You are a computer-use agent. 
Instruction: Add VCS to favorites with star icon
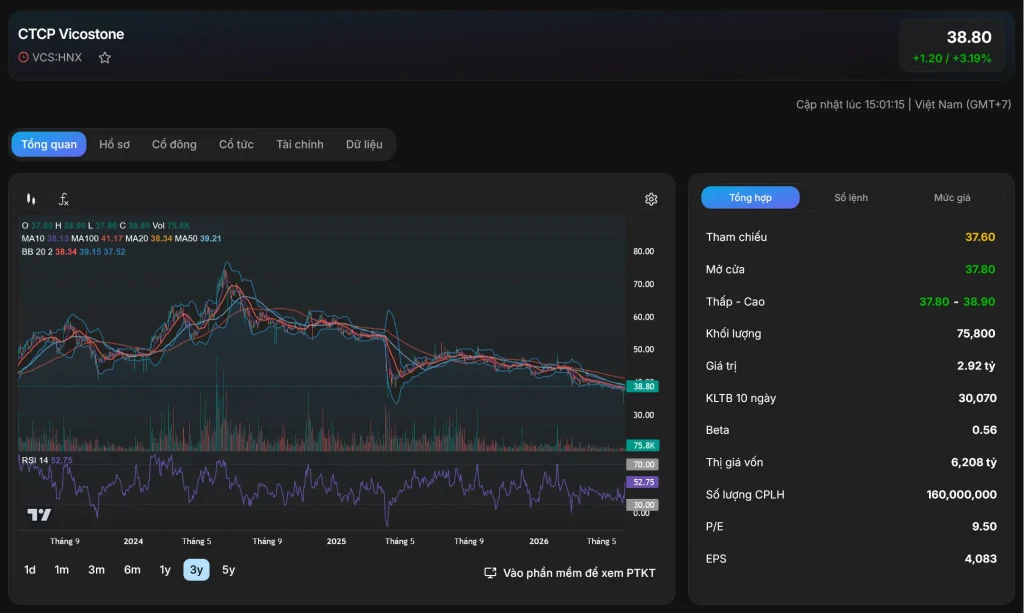tap(104, 57)
